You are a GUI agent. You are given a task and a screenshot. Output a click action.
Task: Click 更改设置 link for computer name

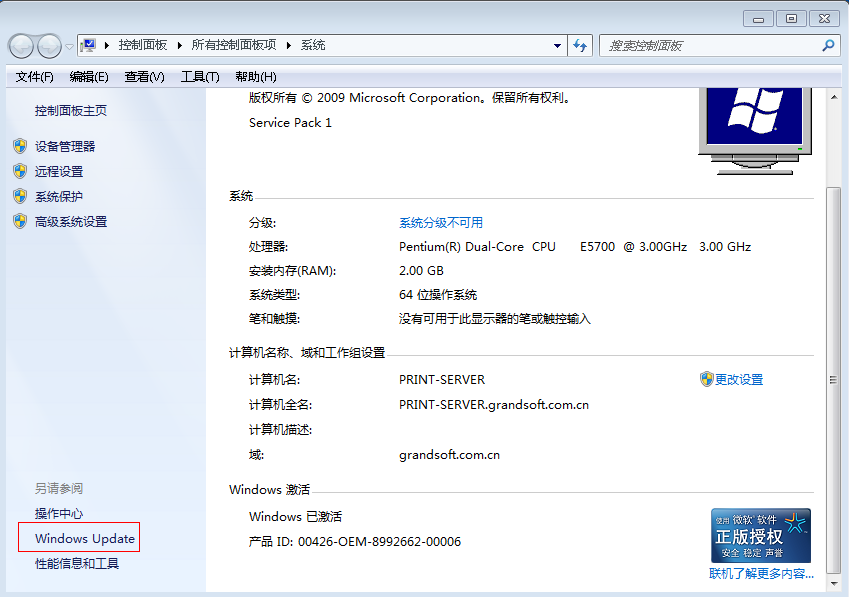point(739,379)
